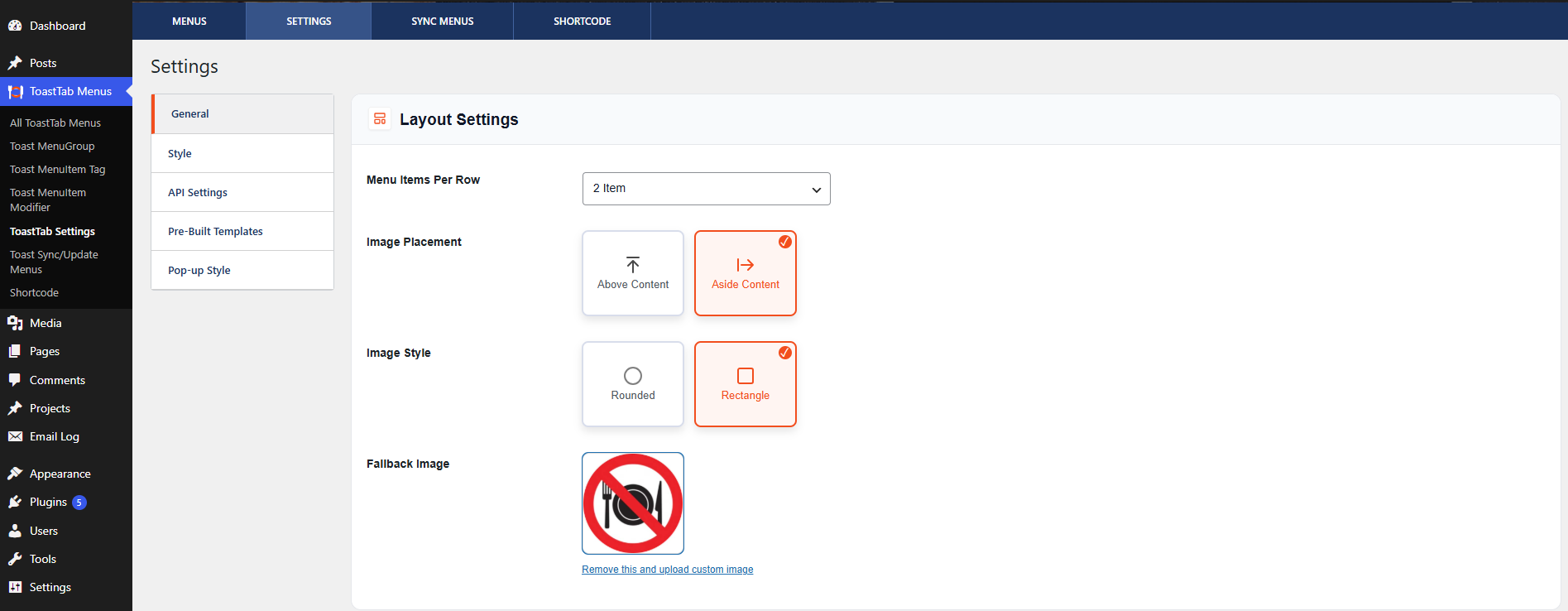
Task: Click the fallback image thumbnail
Action: (x=633, y=503)
